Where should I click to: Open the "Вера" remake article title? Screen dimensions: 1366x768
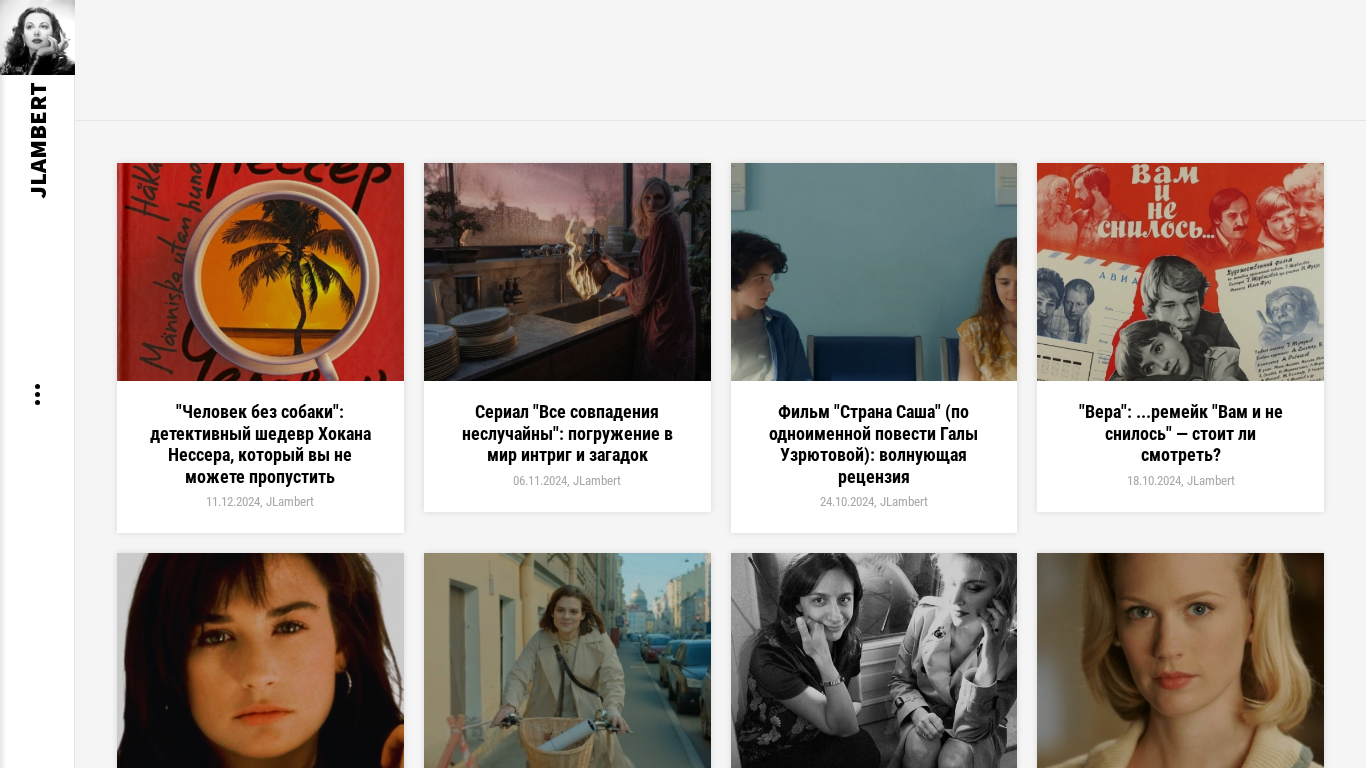tap(1180, 433)
